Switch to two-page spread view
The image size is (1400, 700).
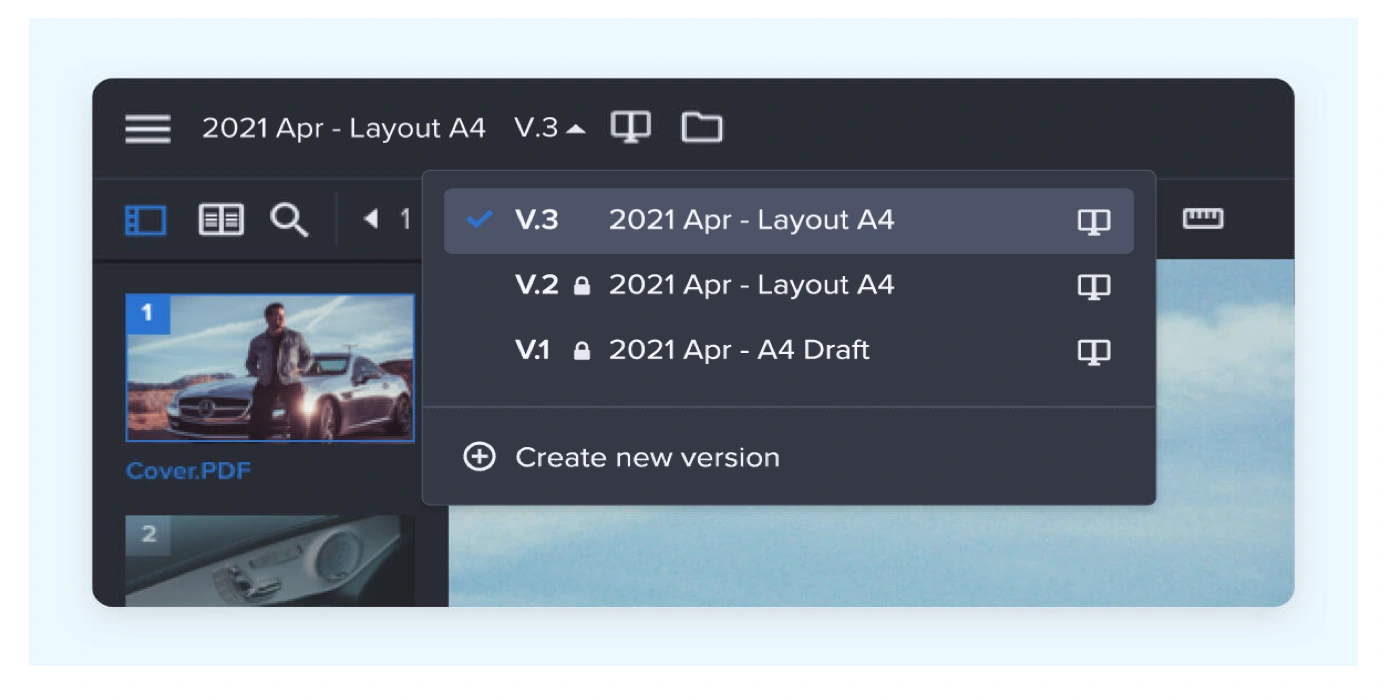[220, 220]
